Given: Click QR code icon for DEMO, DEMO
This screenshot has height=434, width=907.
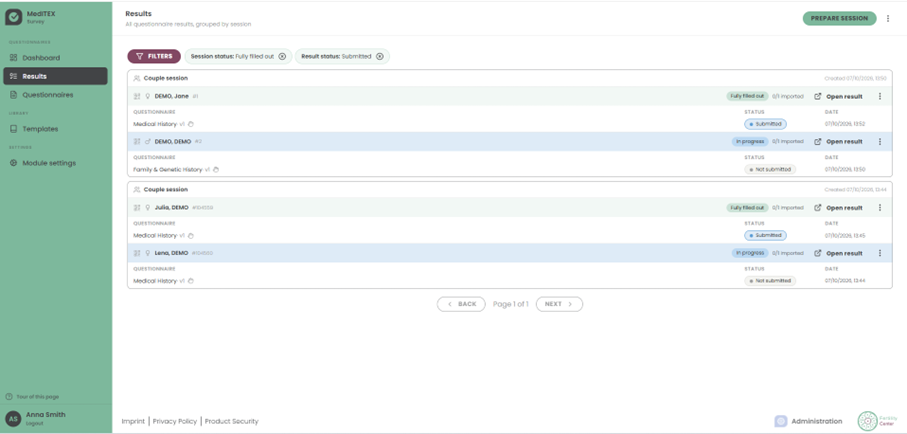Looking at the screenshot, I should 137,142.
